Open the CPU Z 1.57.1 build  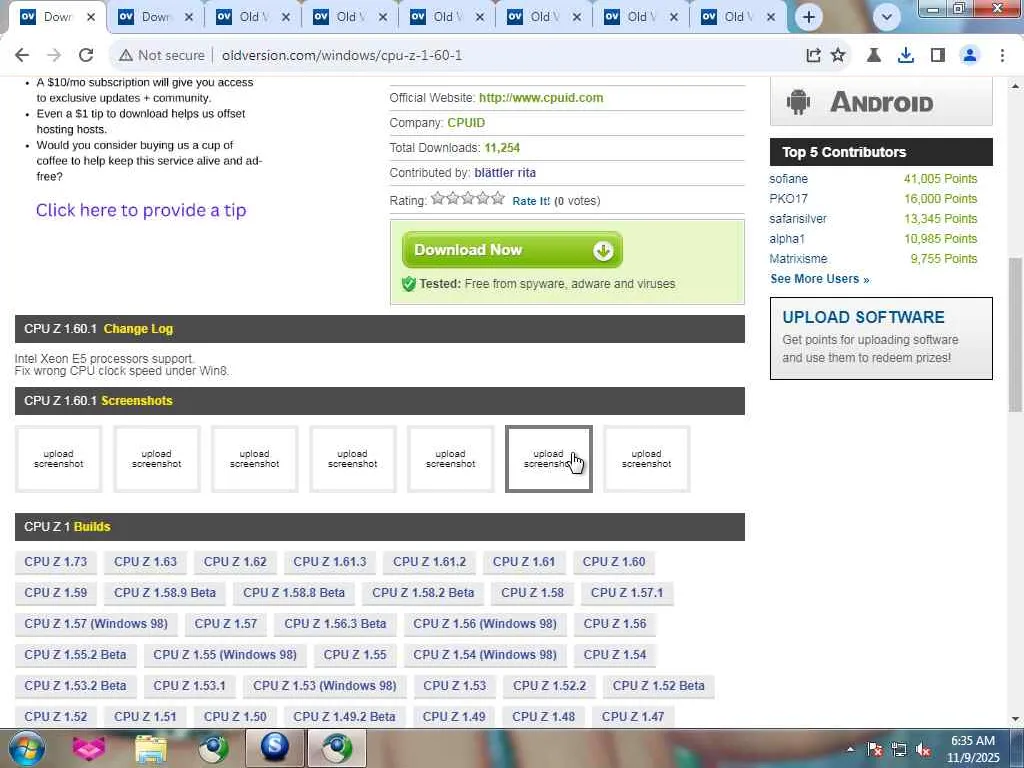click(627, 593)
